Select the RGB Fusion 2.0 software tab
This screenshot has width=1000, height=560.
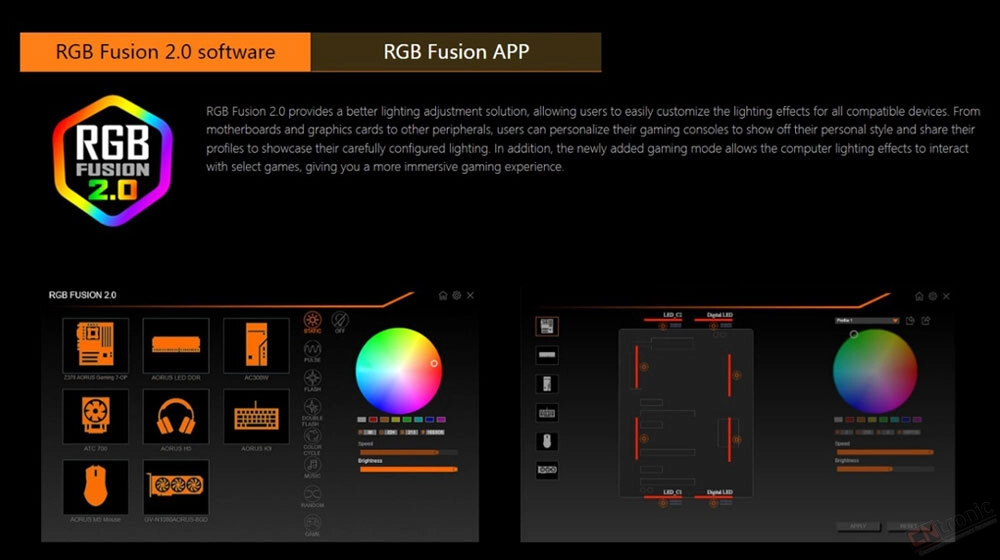click(x=165, y=52)
